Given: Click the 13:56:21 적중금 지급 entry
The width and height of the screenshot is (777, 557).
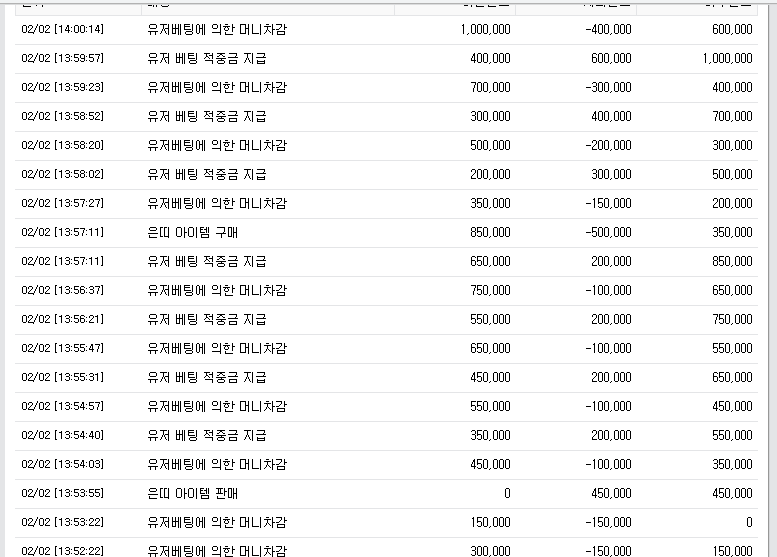Looking at the screenshot, I should pyautogui.click(x=207, y=320).
